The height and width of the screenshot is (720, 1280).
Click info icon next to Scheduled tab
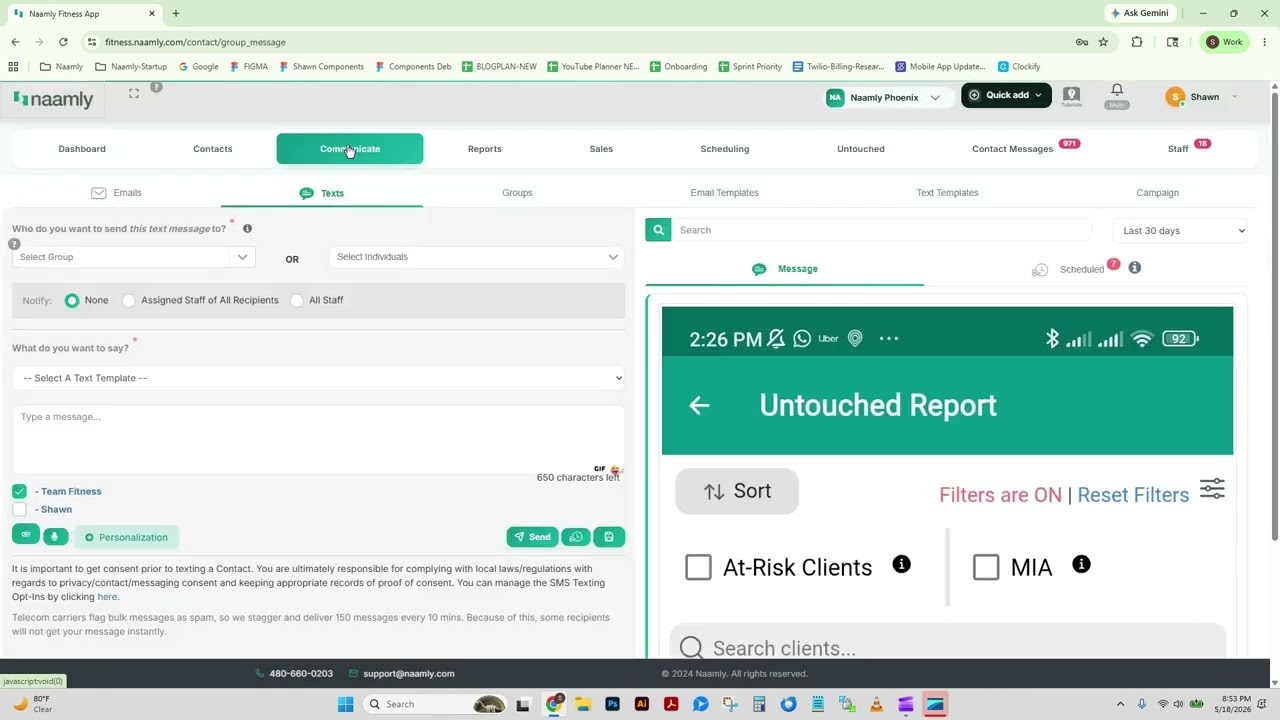coord(1134,268)
